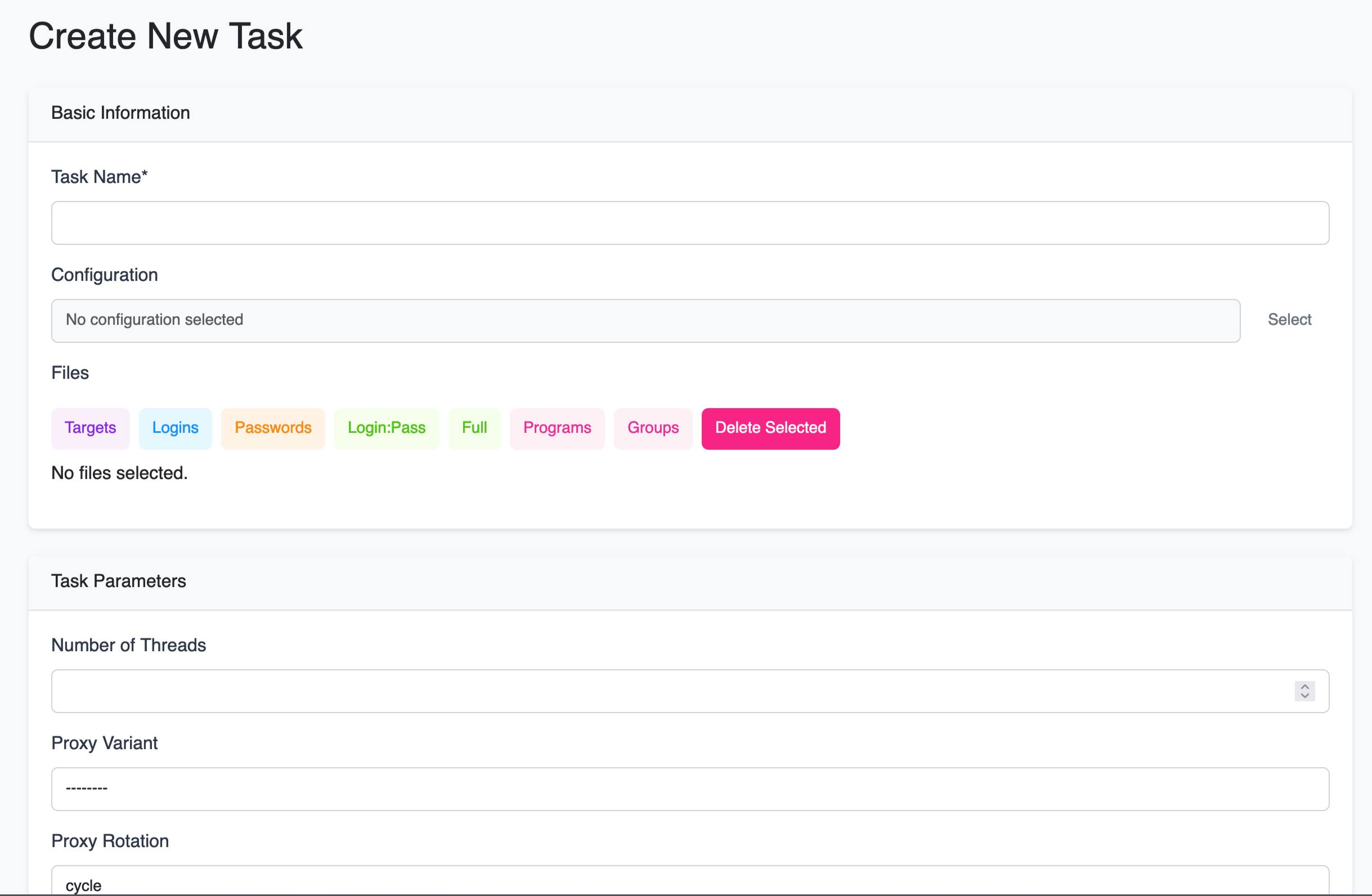Open the Login:Pass file list
Viewport: 1372px width, 896px height.
click(x=387, y=428)
